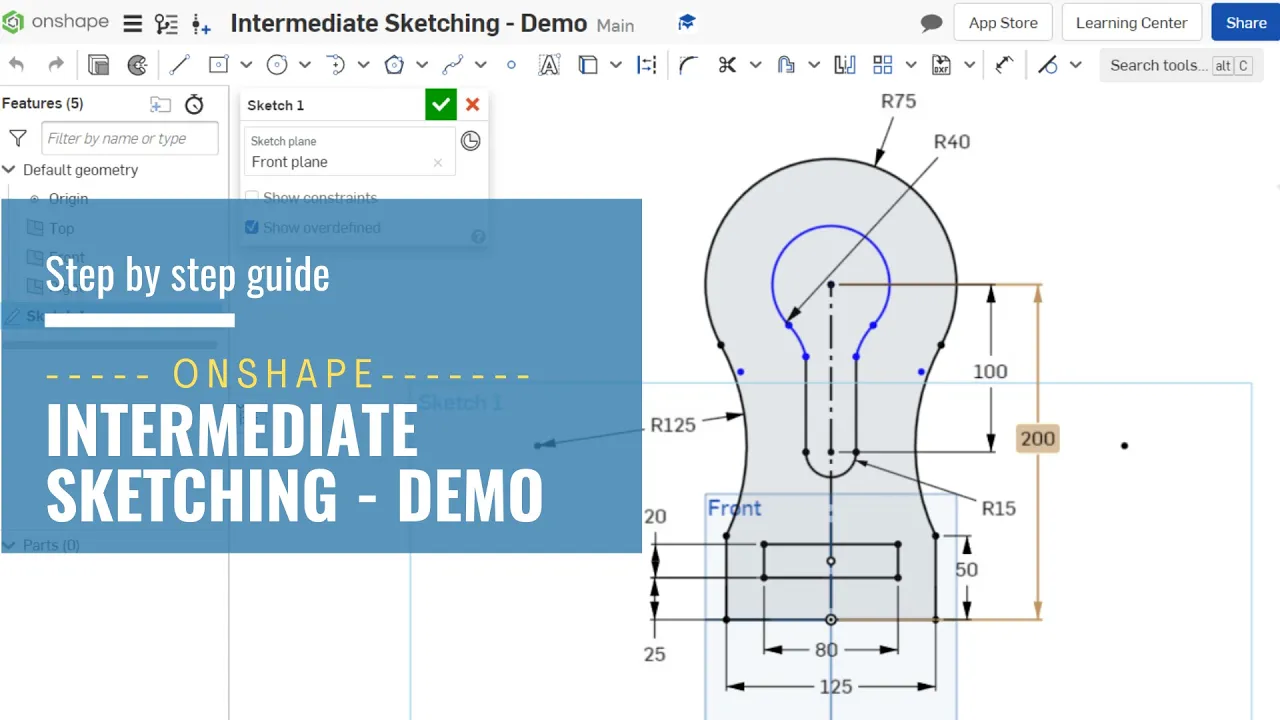Undo the last action
The width and height of the screenshot is (1280, 720).
coord(17,65)
